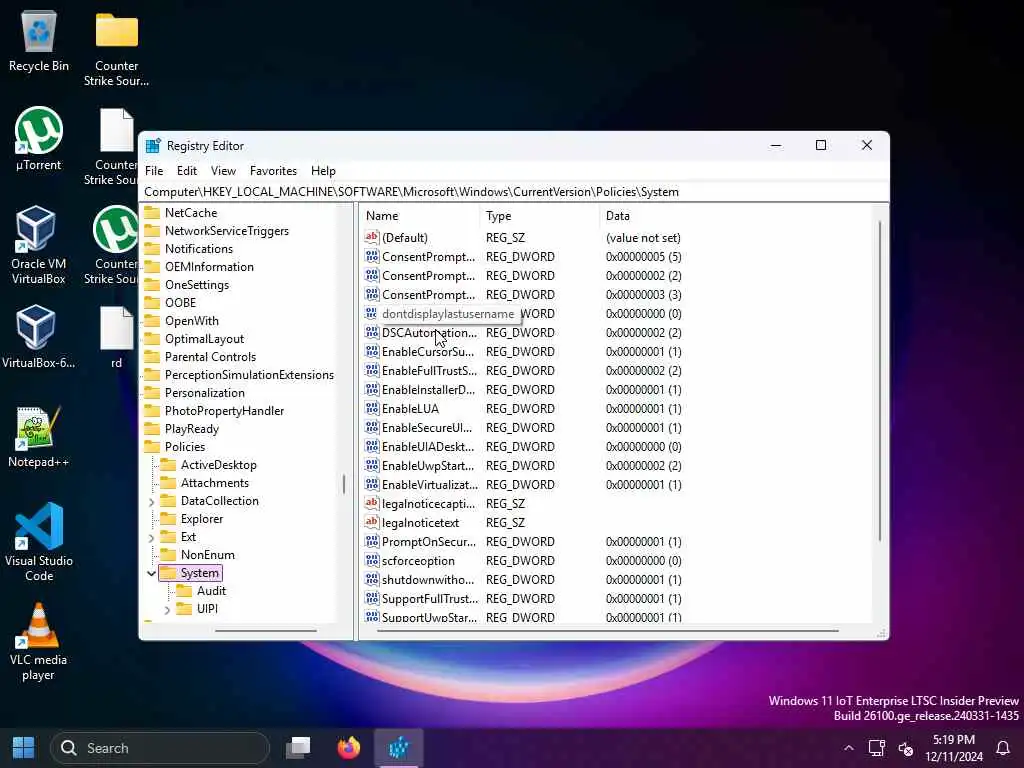Open the µTorrent desktop shortcut

tap(39, 139)
